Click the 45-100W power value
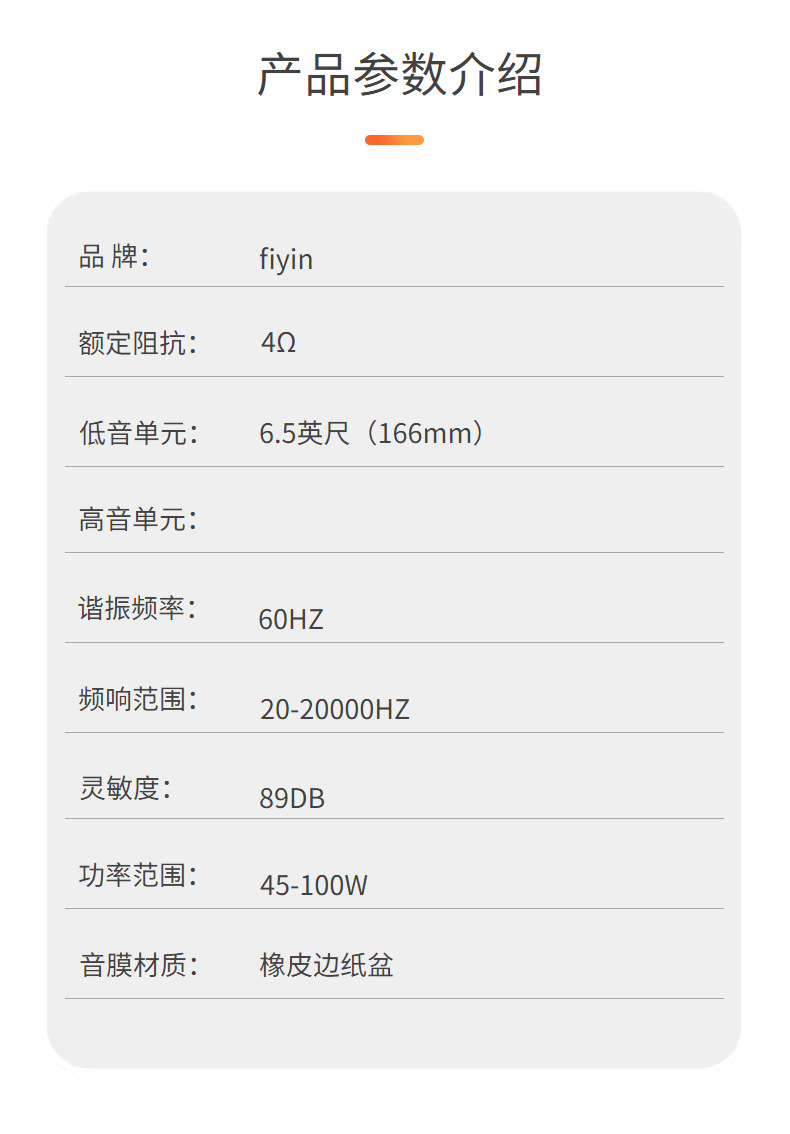 point(314,886)
